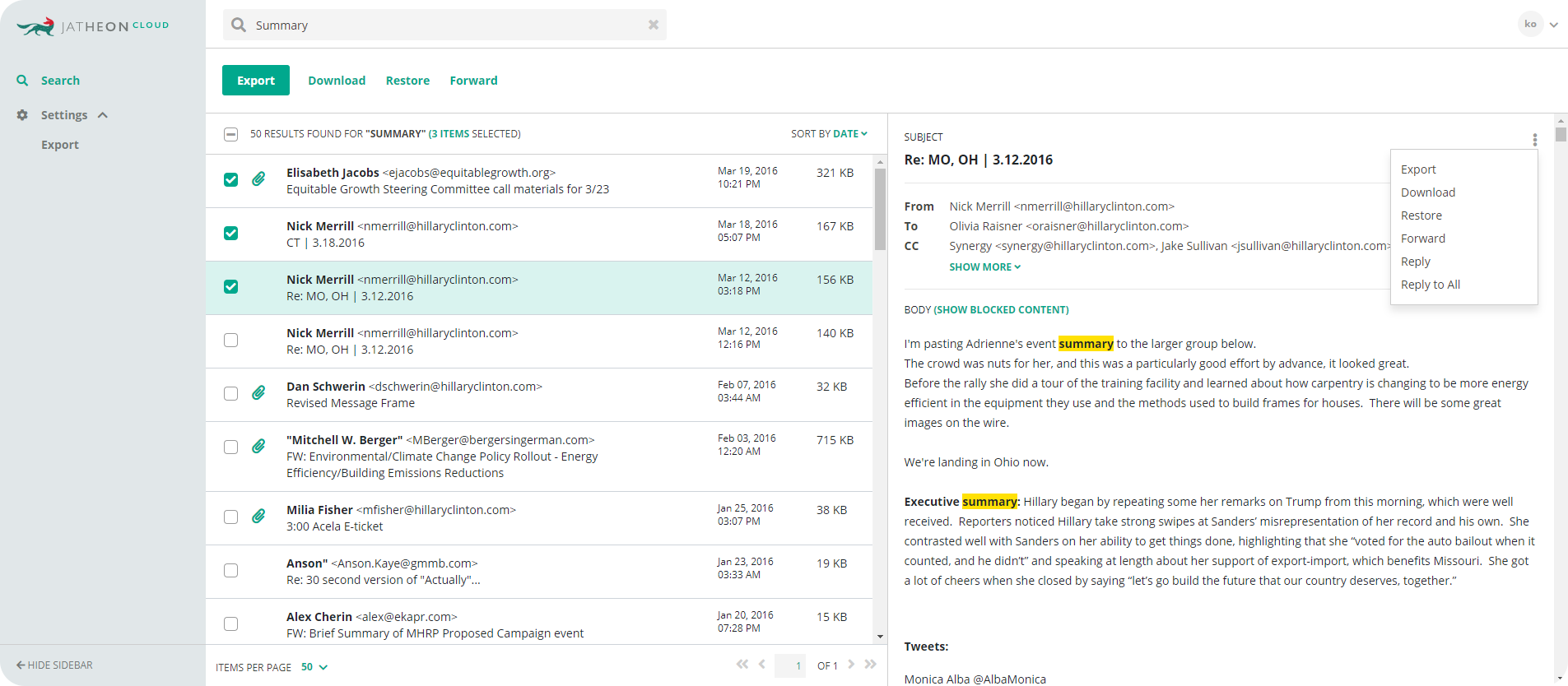The height and width of the screenshot is (686, 1568).
Task: Expand Show More recipients
Action: pyautogui.click(x=984, y=267)
